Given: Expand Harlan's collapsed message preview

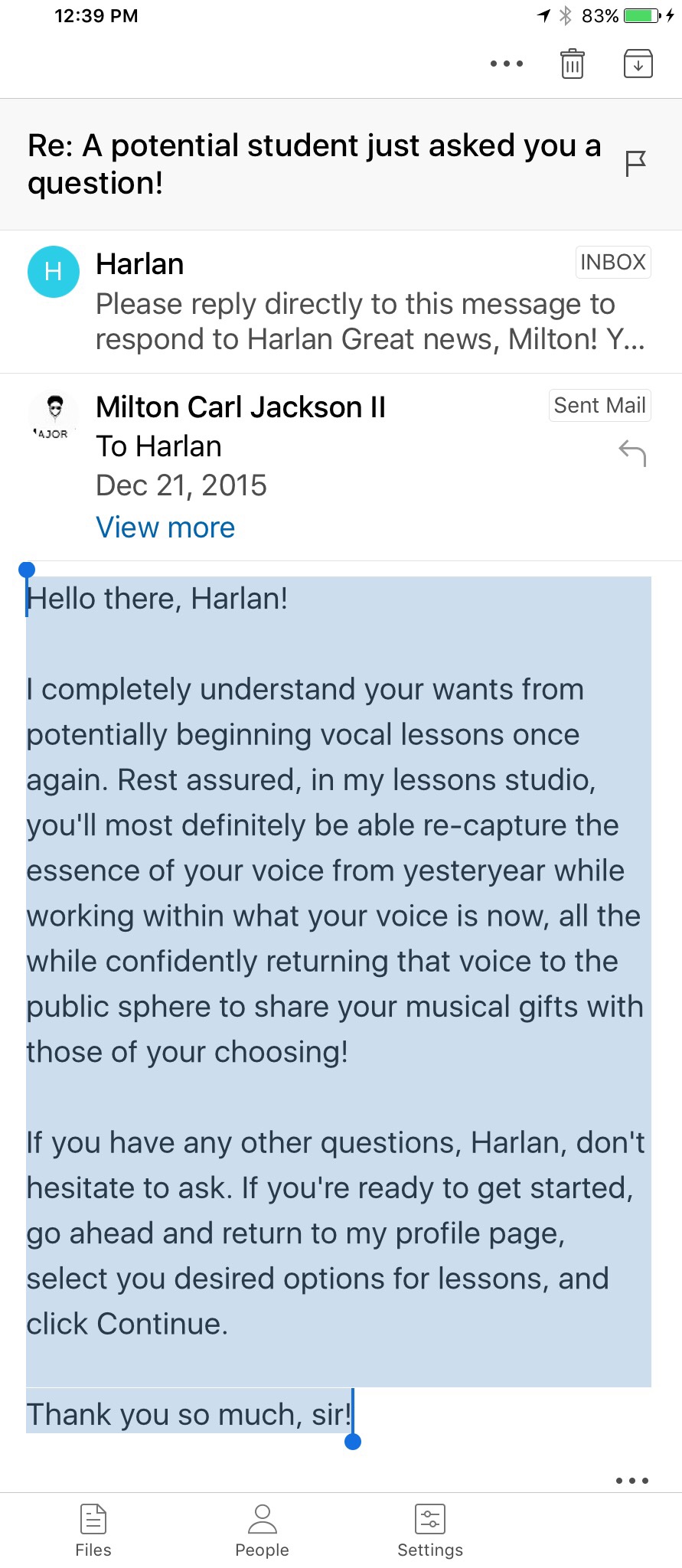Looking at the screenshot, I should (x=370, y=322).
